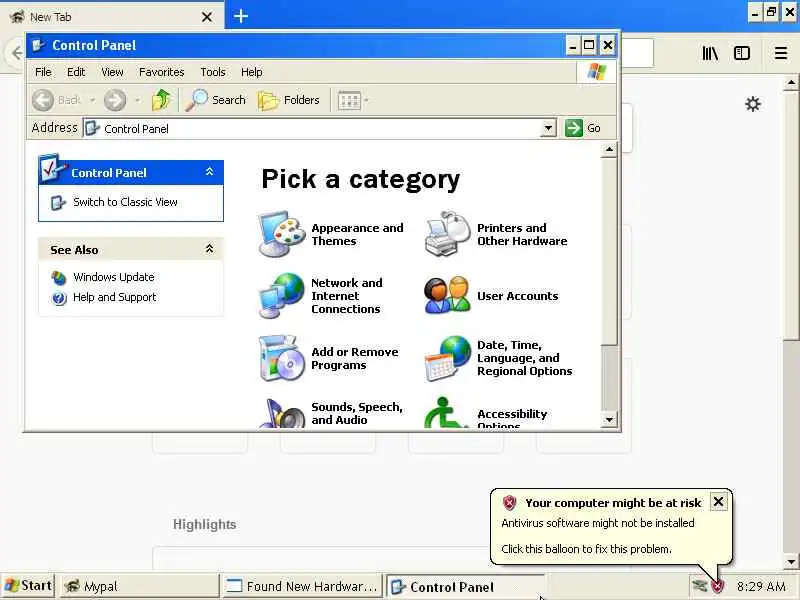Image resolution: width=800 pixels, height=600 pixels.
Task: Open the Windows Update link
Action: [114, 277]
